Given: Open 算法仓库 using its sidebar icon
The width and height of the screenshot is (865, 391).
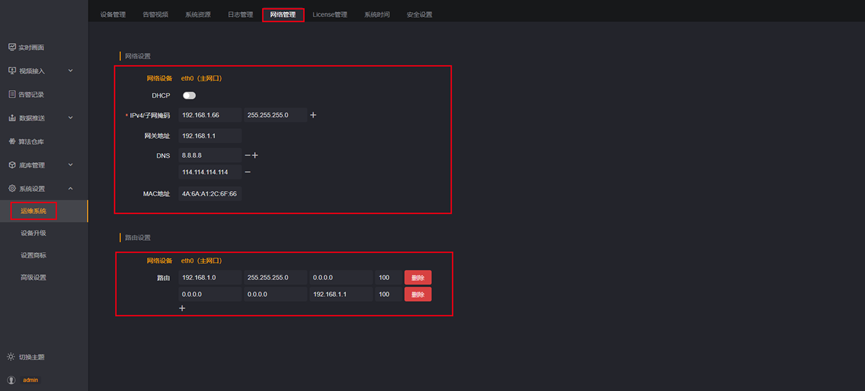Looking at the screenshot, I should pyautogui.click(x=12, y=142).
